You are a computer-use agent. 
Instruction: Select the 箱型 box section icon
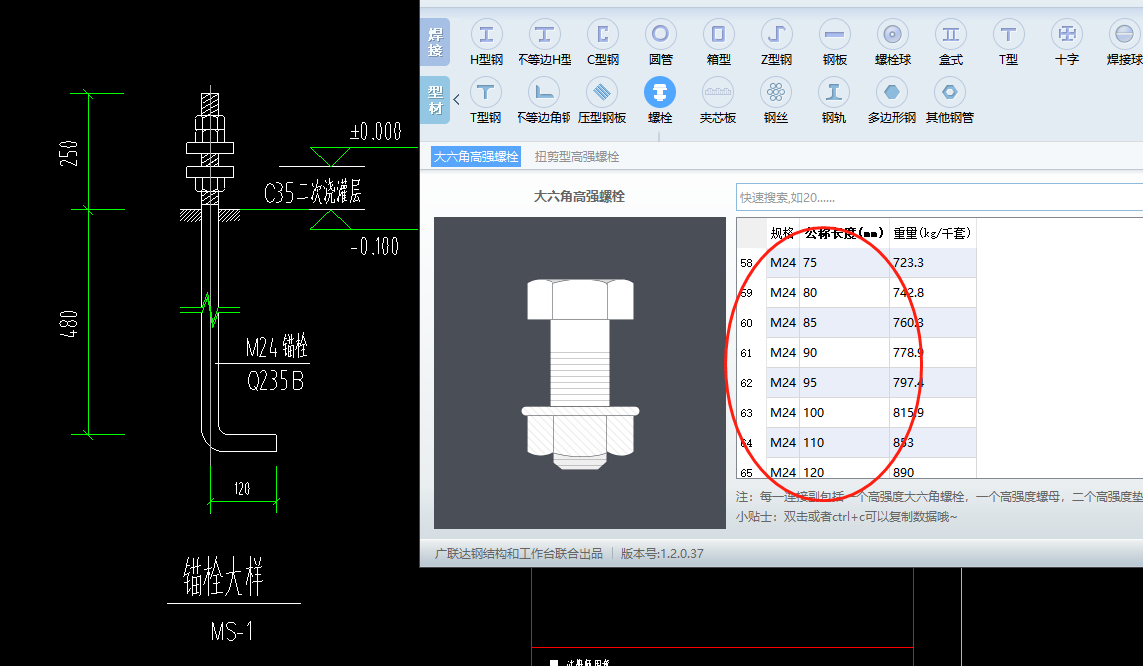[x=718, y=34]
